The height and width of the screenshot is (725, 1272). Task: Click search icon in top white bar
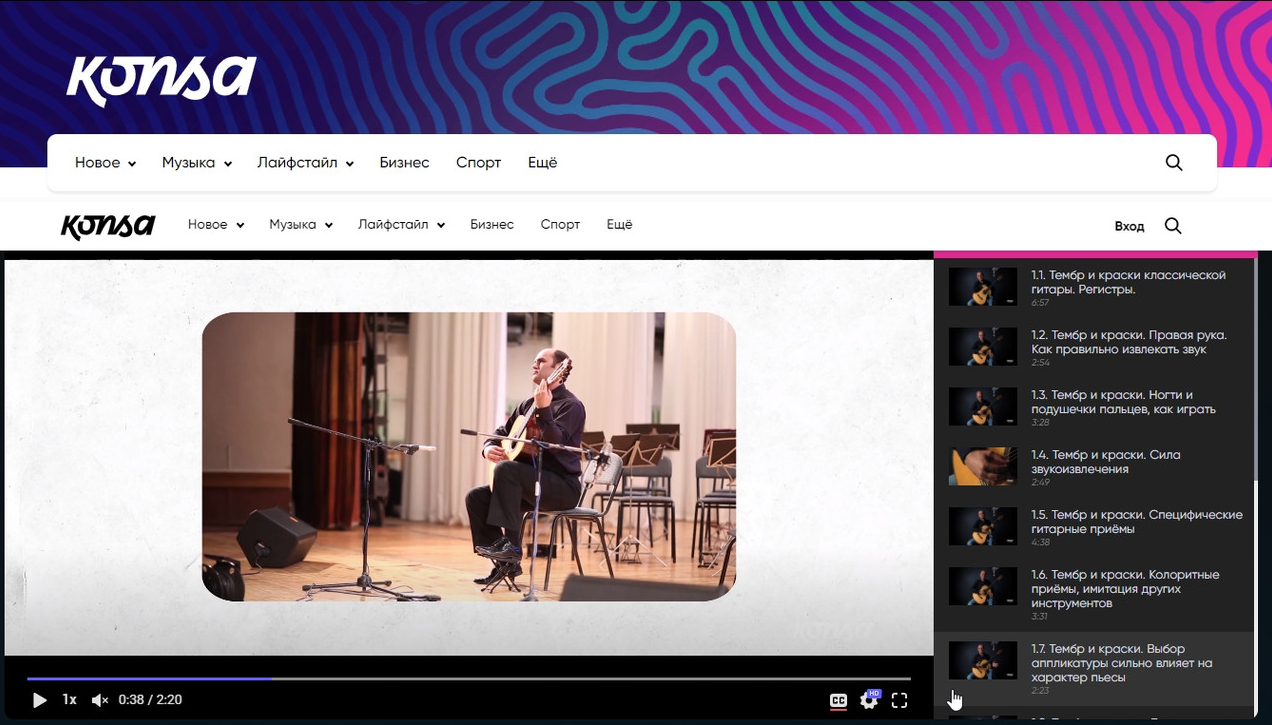pyautogui.click(x=1174, y=163)
